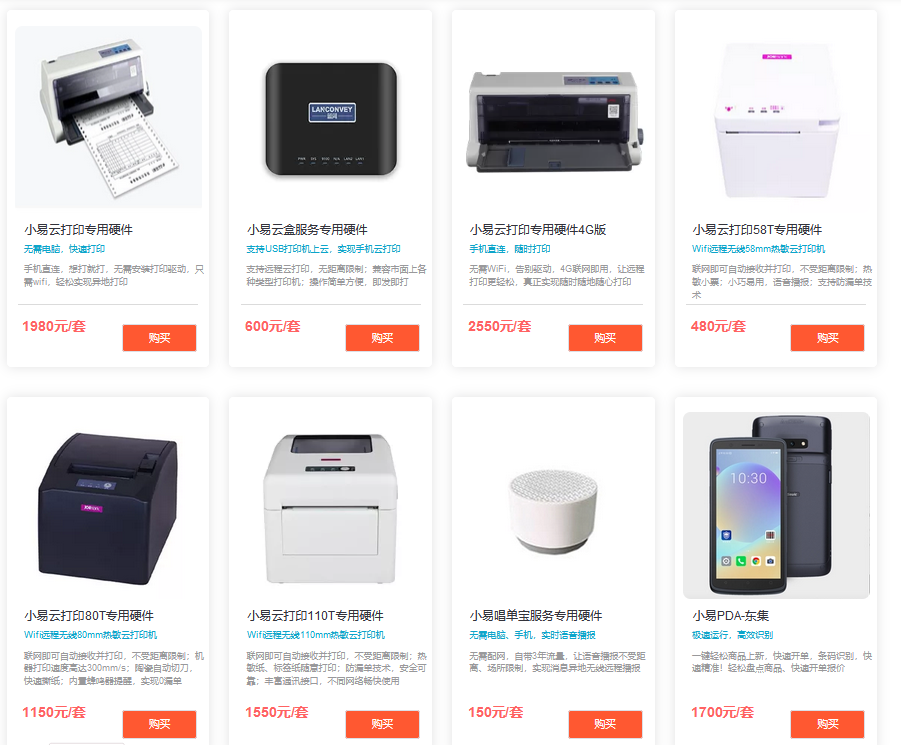Click 购买 for the 2550元 4G版 printer
Image resolution: width=901 pixels, height=745 pixels.
(605, 338)
